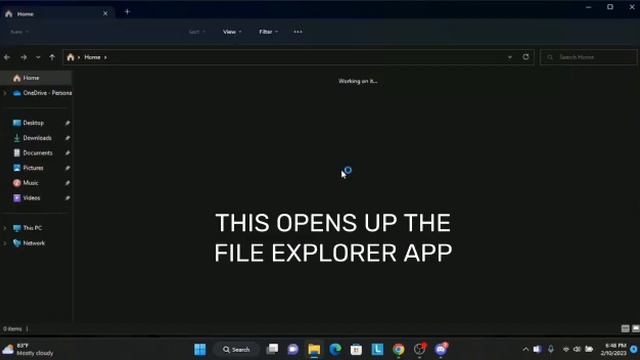640x360 pixels.
Task: Click the pin icon beside Pictures
Action: click(67, 168)
